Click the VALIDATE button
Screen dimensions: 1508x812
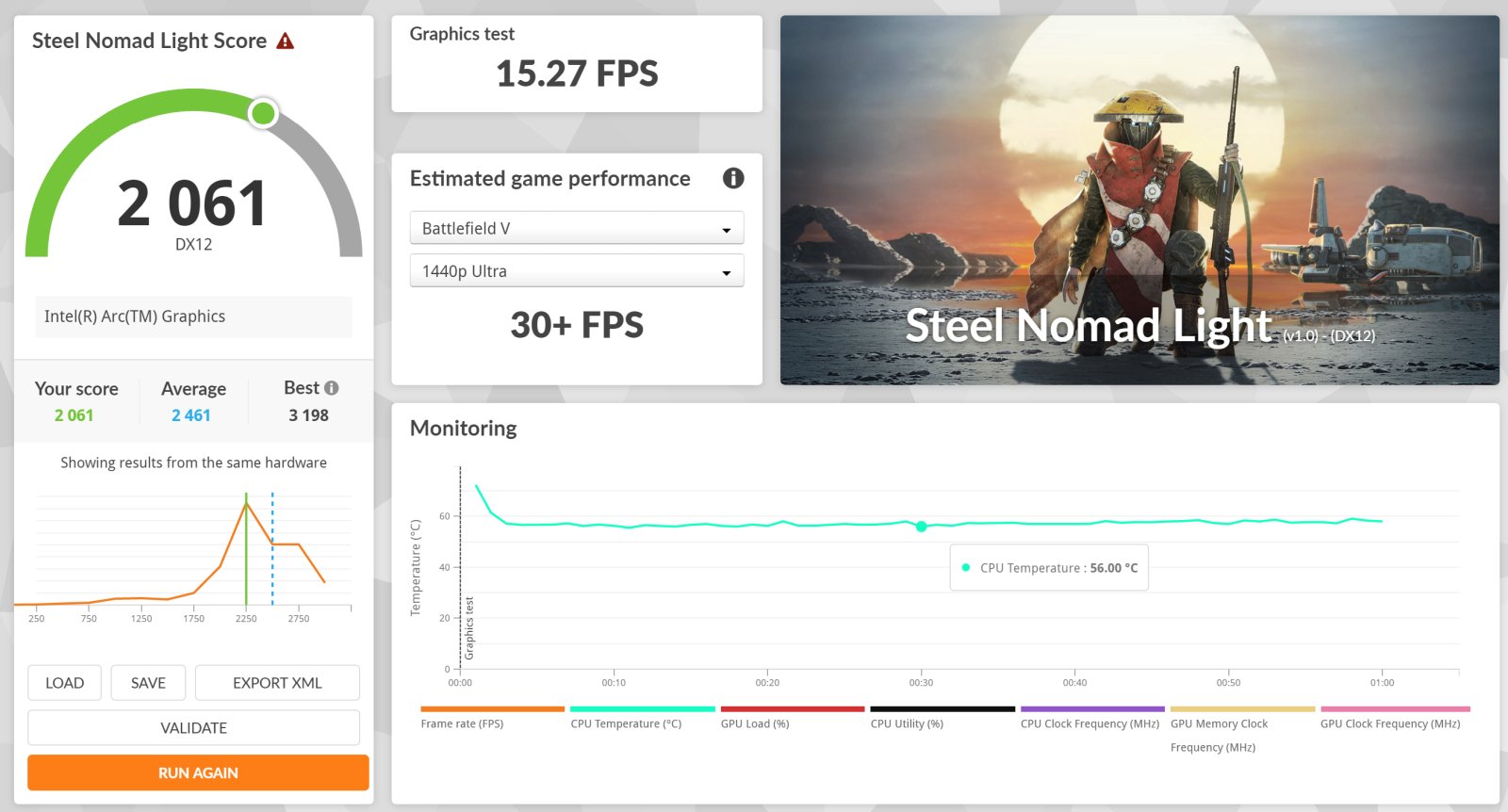(x=193, y=728)
